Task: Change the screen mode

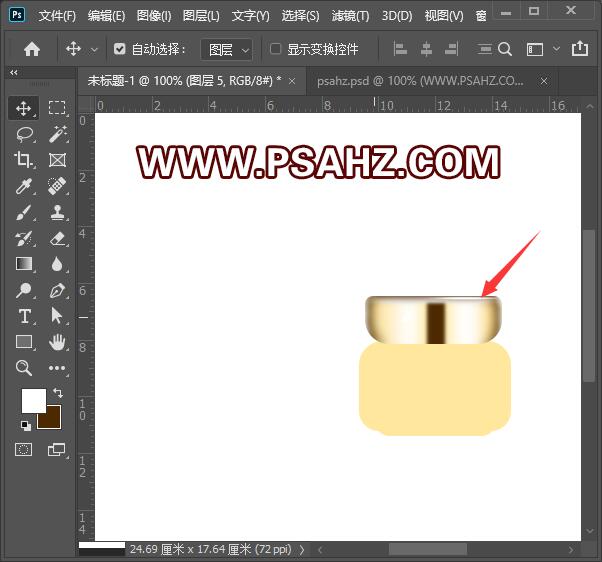Action: [x=56, y=449]
